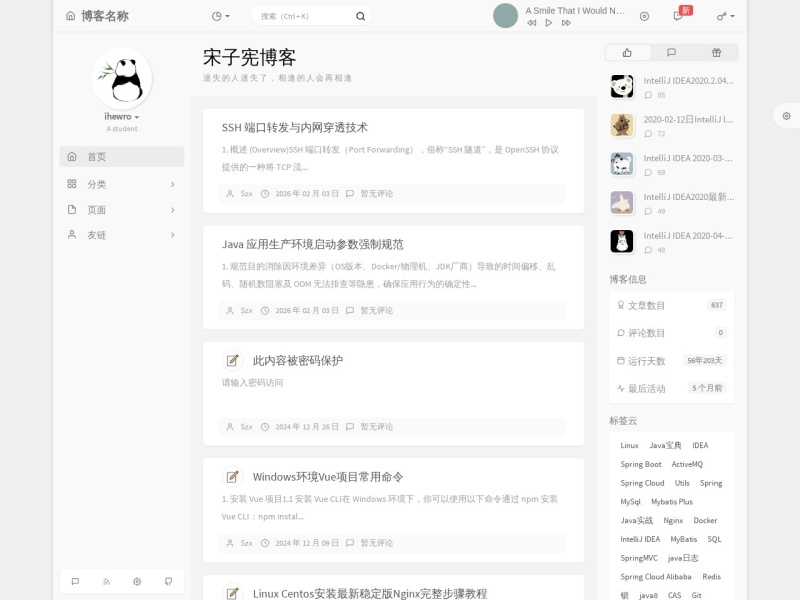Viewport: 800px width, 600px height.
Task: Click 暂无评论 on the Java article
Action: click(377, 310)
